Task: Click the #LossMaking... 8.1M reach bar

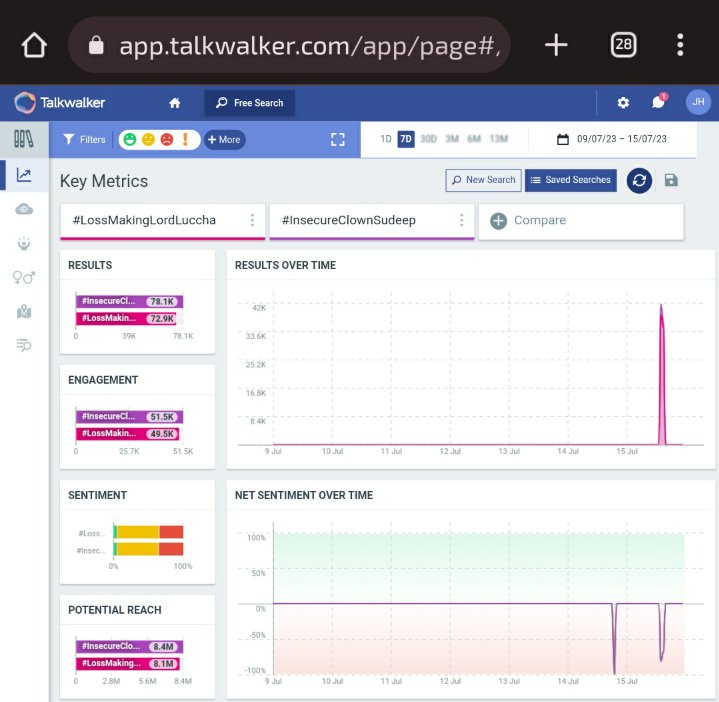Action: [128, 663]
